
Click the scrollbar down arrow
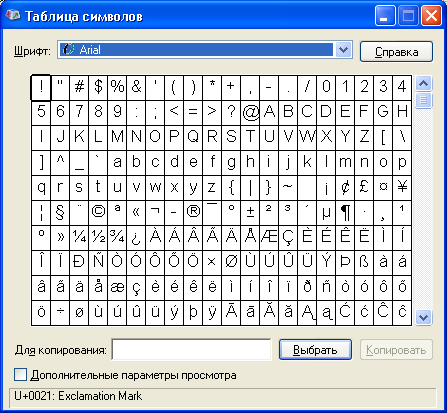424,317
